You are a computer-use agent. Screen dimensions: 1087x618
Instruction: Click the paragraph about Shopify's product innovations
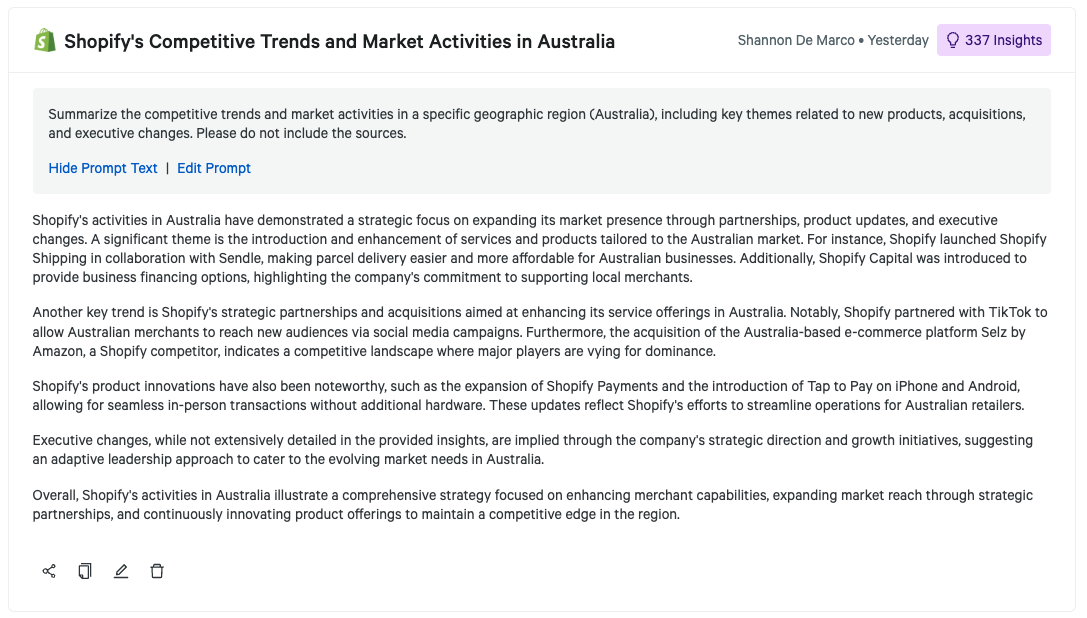pos(539,395)
